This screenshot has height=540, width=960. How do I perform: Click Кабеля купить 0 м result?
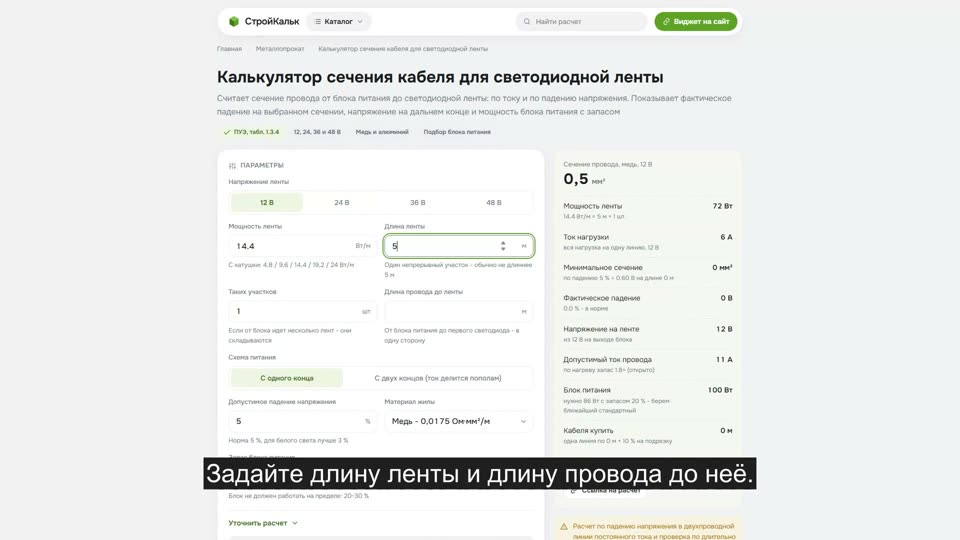point(648,435)
